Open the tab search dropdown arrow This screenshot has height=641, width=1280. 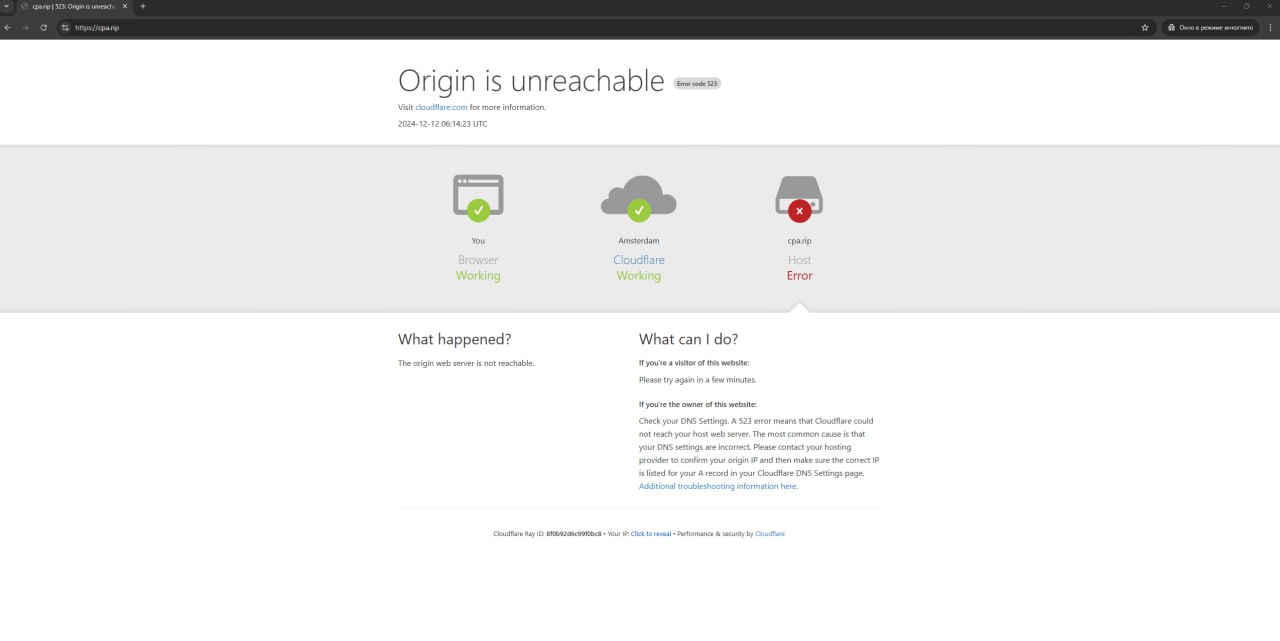pyautogui.click(x=6, y=6)
